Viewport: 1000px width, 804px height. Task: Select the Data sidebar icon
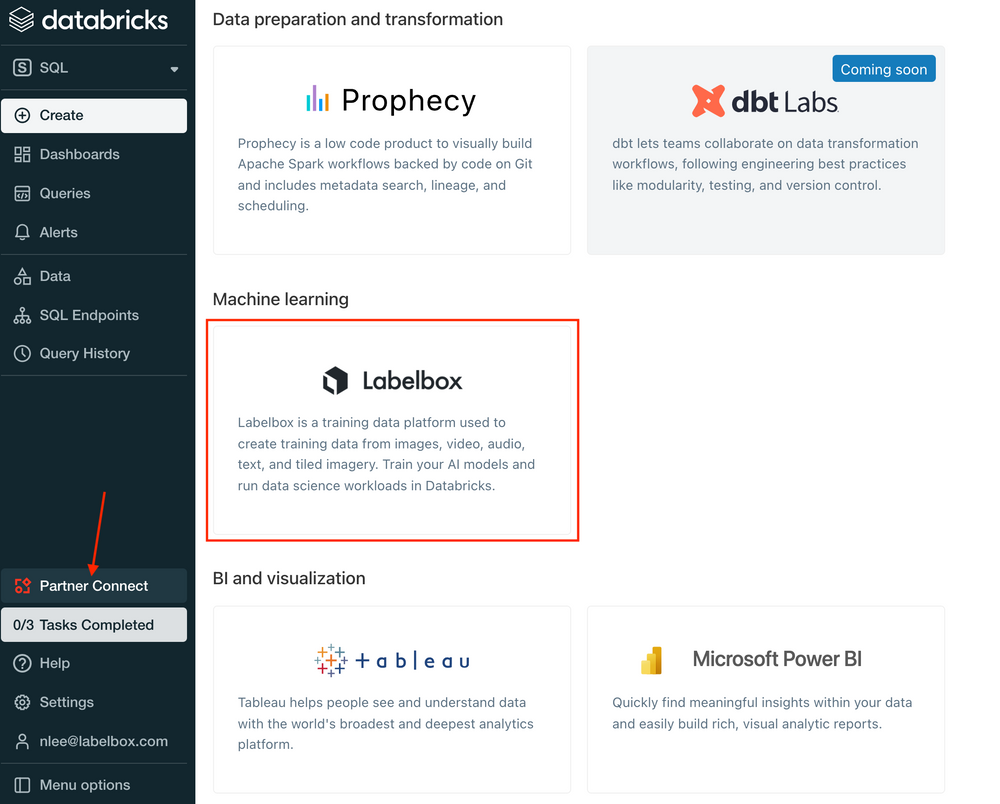(x=22, y=276)
